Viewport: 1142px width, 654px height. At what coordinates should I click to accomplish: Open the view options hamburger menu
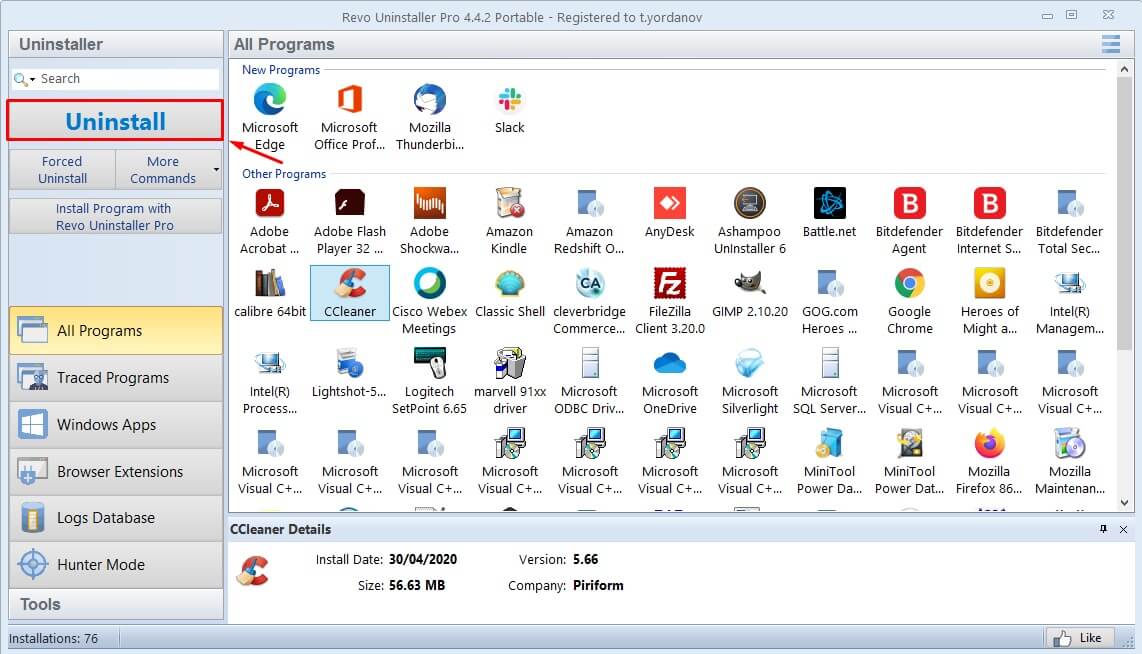point(1111,44)
